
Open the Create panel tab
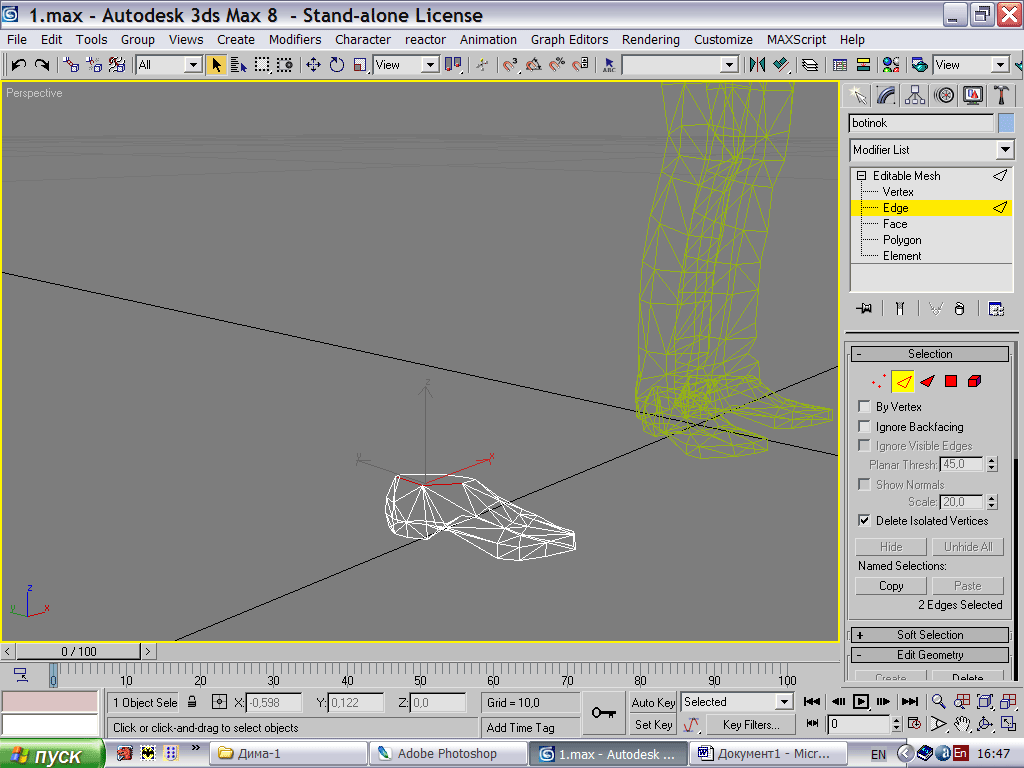coord(857,95)
